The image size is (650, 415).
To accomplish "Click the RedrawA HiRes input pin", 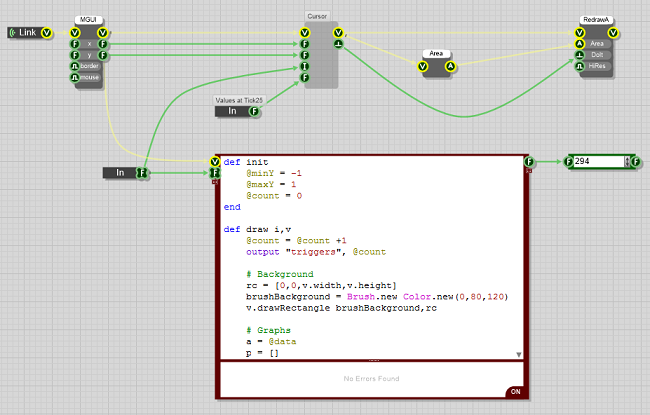I will 580,66.
